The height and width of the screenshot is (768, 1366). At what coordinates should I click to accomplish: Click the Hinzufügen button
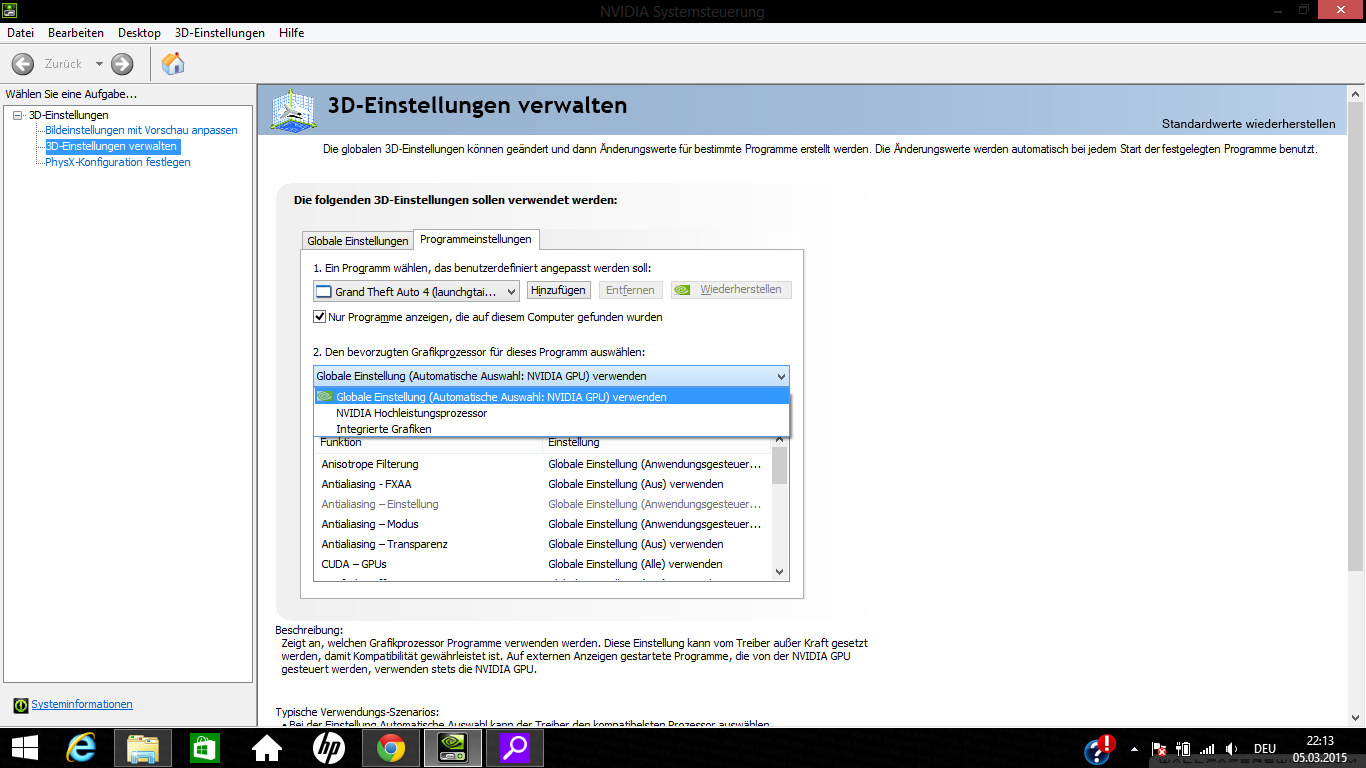[x=558, y=290]
